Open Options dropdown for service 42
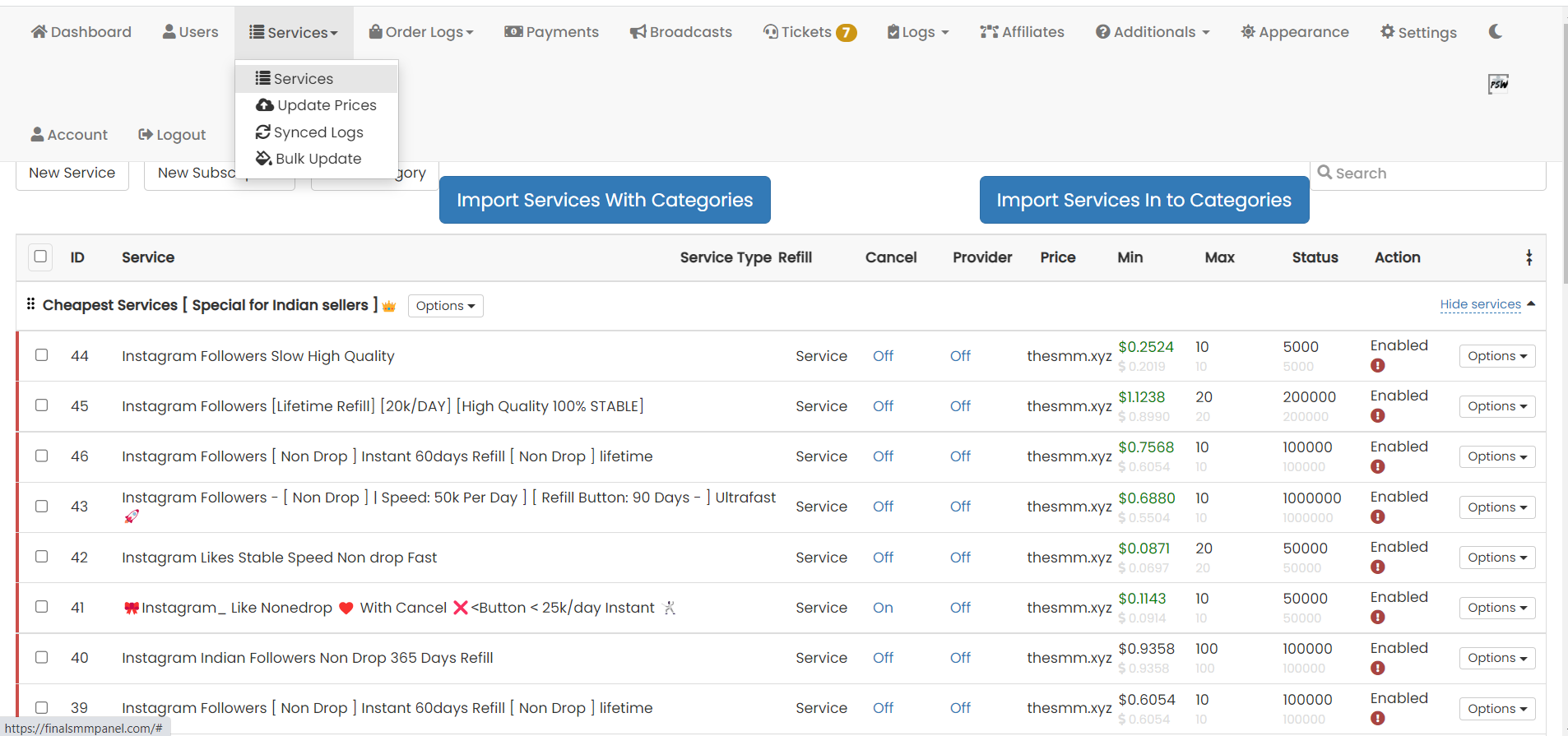The height and width of the screenshot is (736, 1568). point(1496,558)
